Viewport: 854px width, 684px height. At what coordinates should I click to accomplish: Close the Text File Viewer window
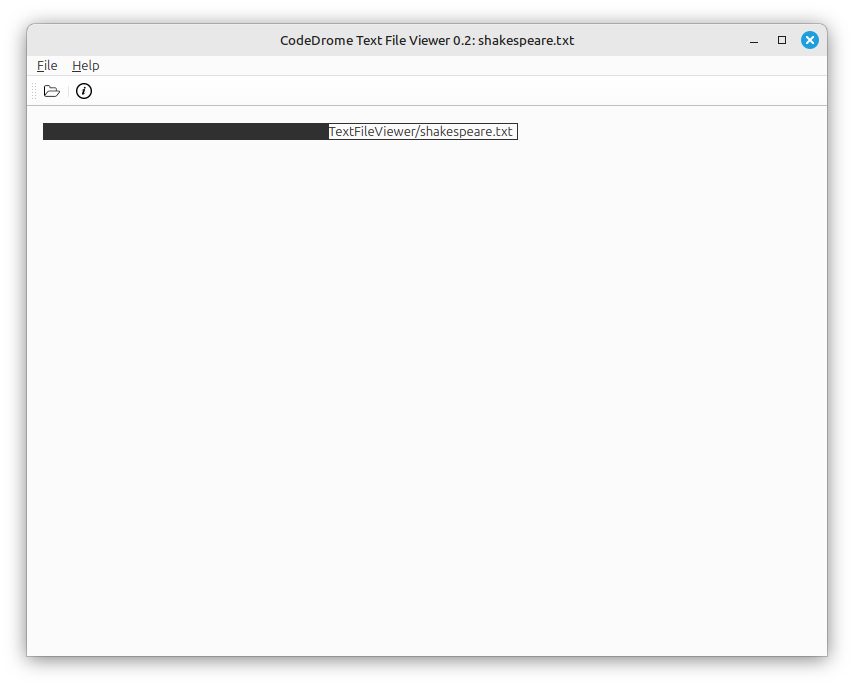click(809, 40)
